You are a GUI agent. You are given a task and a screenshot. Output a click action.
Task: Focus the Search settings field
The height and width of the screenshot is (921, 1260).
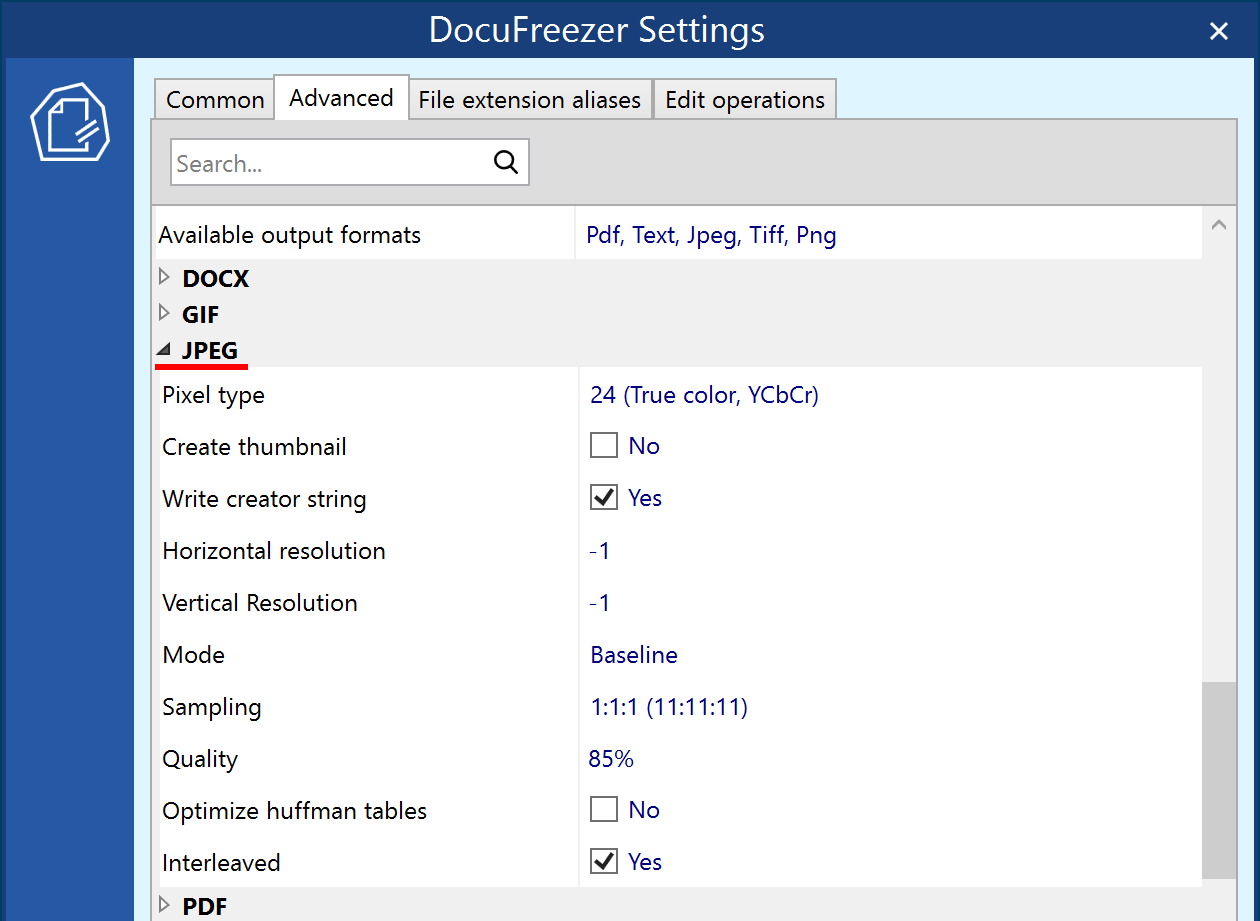click(350, 162)
